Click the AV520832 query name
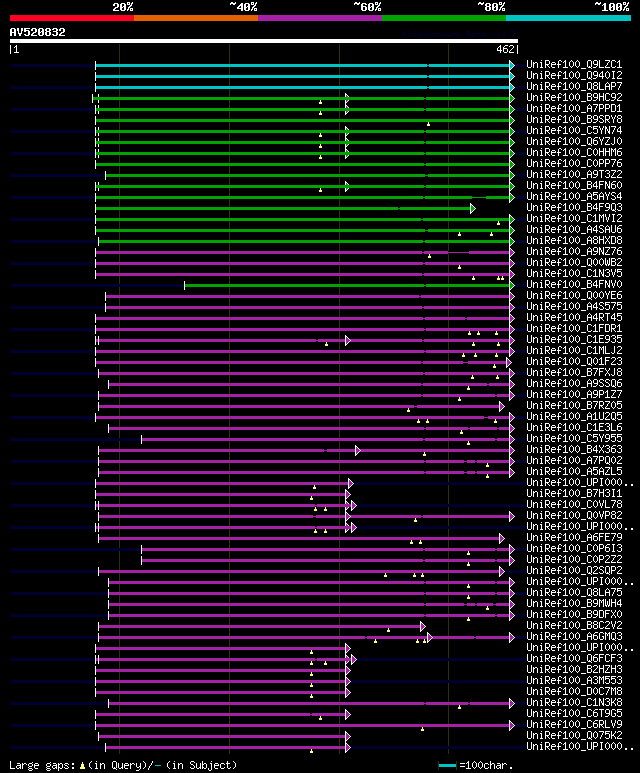This screenshot has width=640, height=773. 37,33
